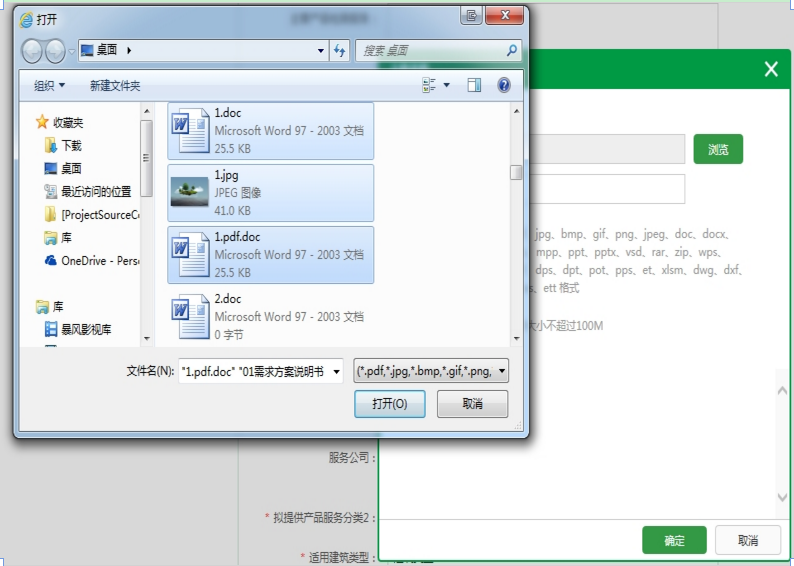Viewport: 794px width, 566px height.
Task: Open 暴风影视库 in sidebar
Action: [x=78, y=330]
